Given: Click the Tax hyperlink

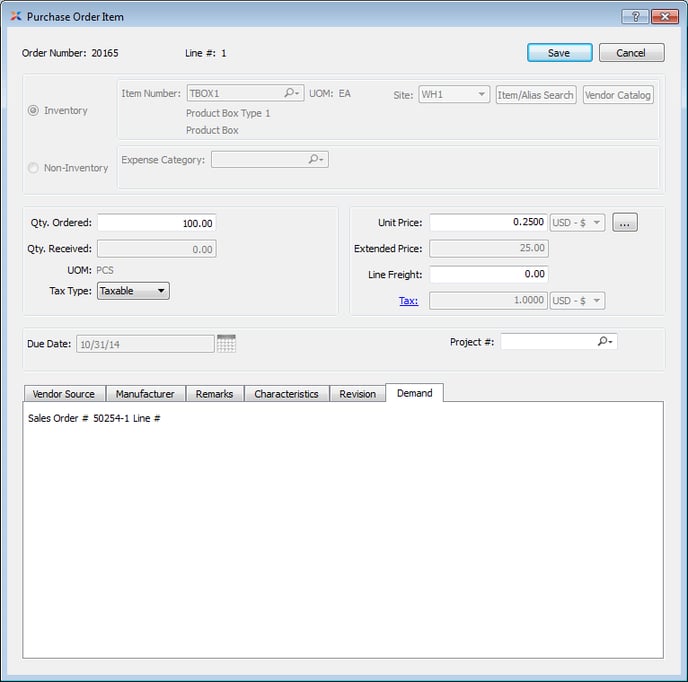Looking at the screenshot, I should click(x=408, y=300).
